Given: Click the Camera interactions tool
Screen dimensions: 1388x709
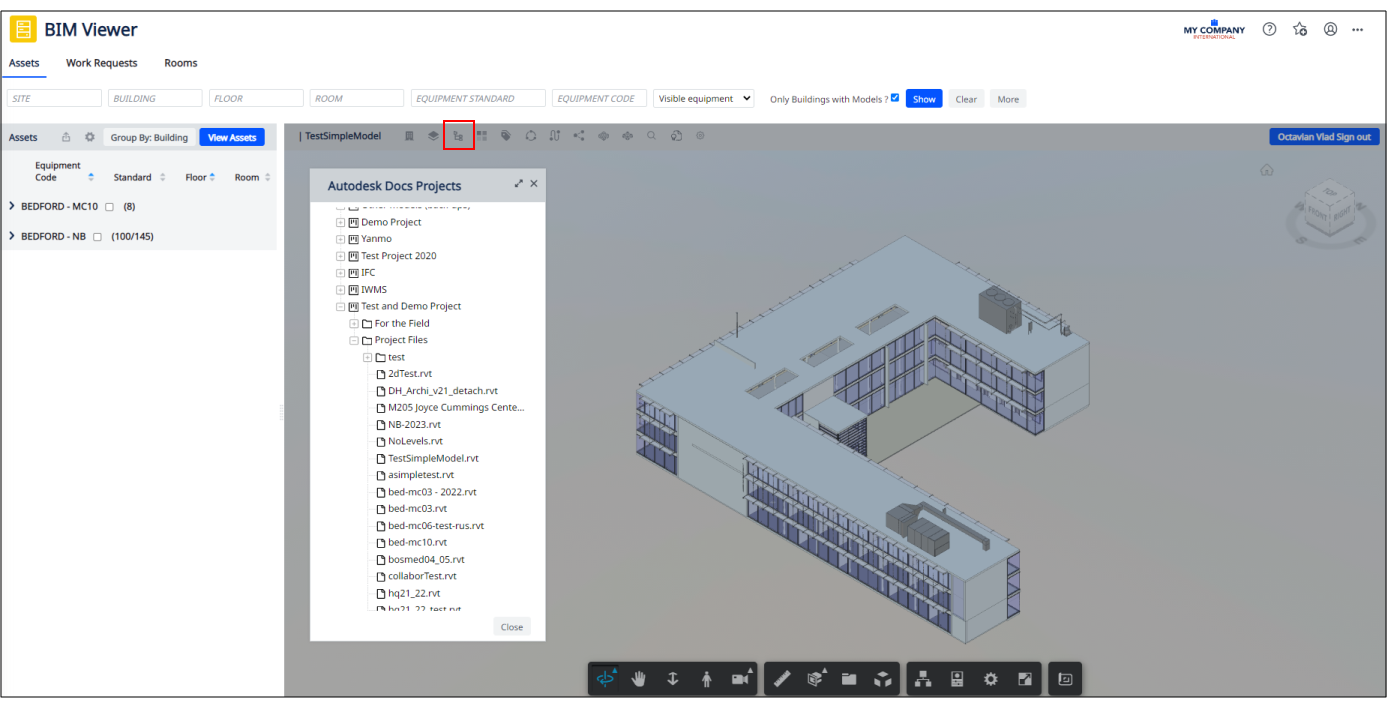Looking at the screenshot, I should (x=741, y=679).
